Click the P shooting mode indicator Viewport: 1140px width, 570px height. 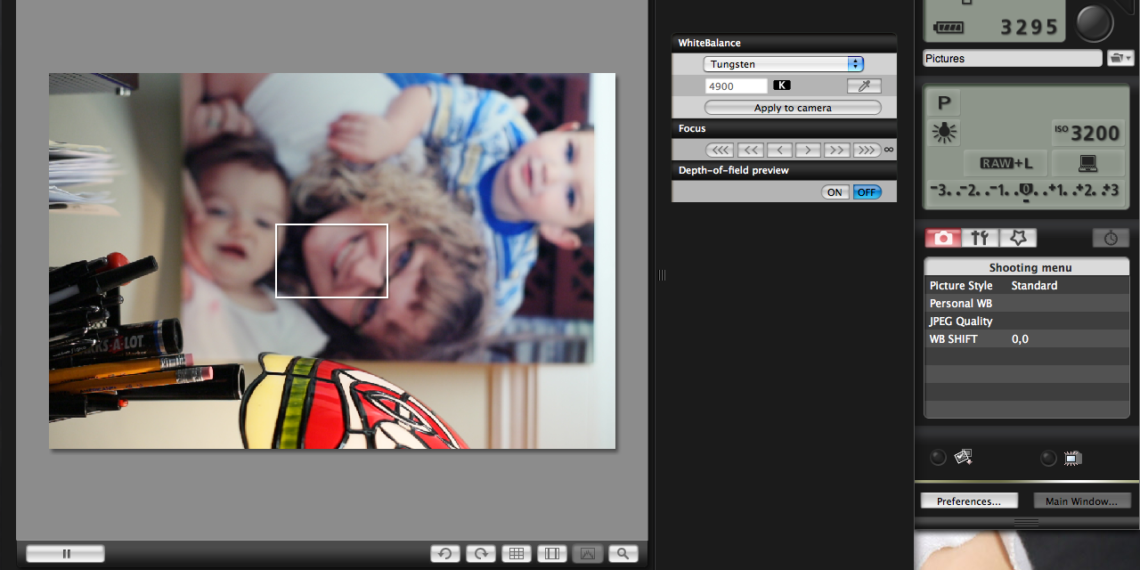point(944,102)
